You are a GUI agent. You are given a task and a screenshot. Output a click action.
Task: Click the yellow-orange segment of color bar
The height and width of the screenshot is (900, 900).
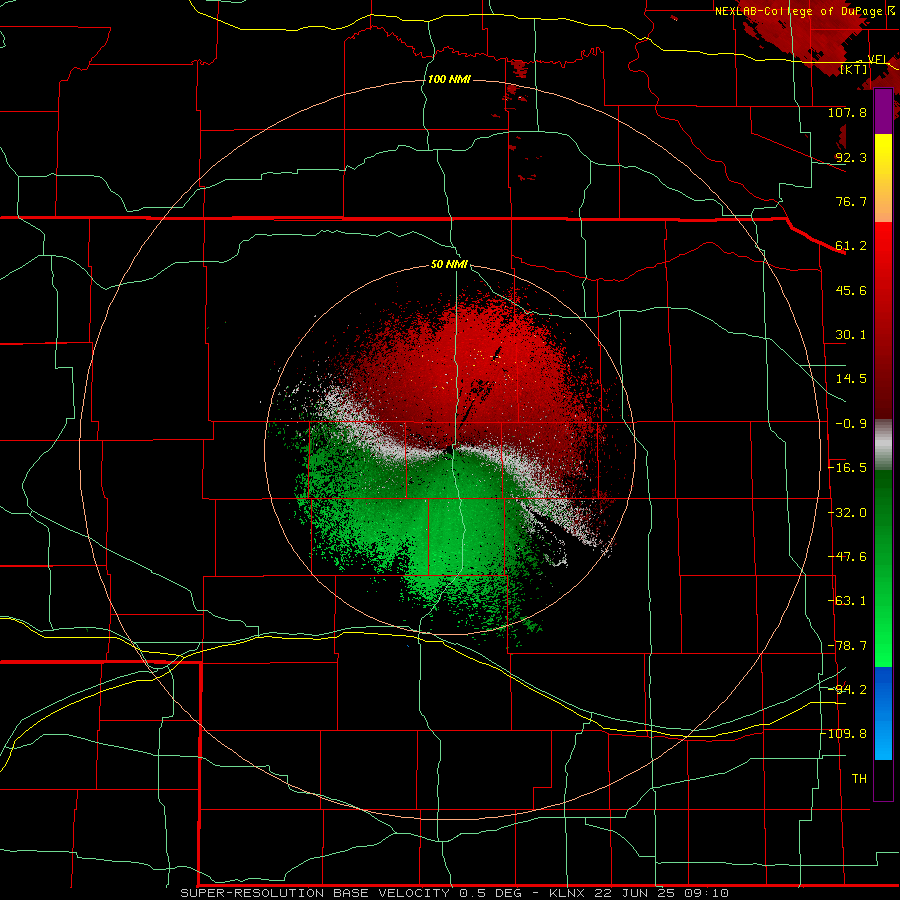click(883, 178)
